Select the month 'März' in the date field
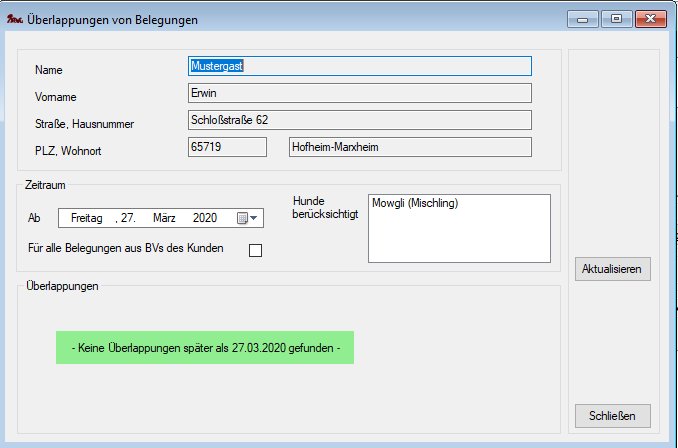 point(165,218)
